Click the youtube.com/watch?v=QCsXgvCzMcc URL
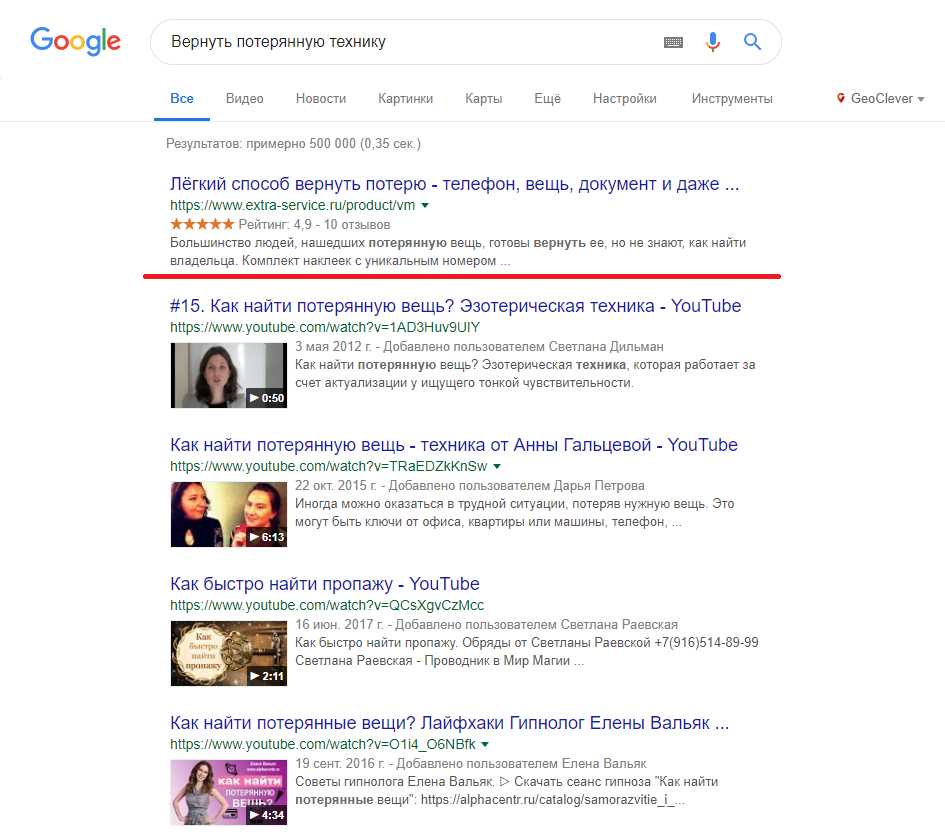 coord(327,605)
